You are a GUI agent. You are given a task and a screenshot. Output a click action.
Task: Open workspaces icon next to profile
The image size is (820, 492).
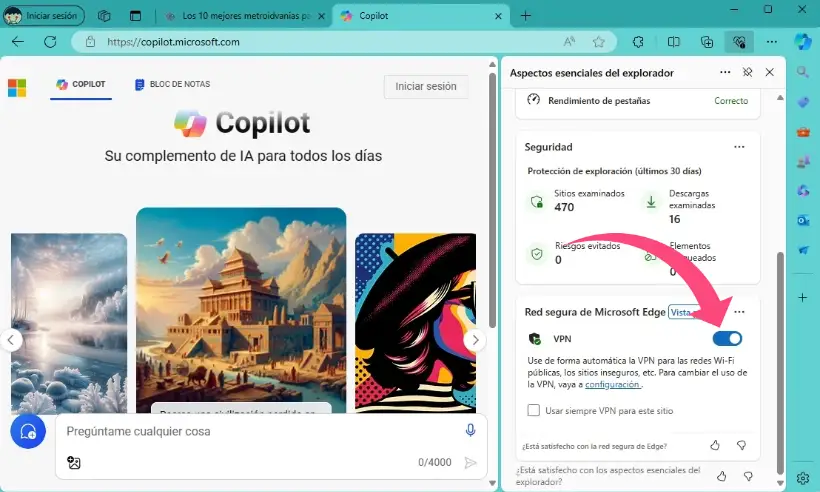pos(104,16)
